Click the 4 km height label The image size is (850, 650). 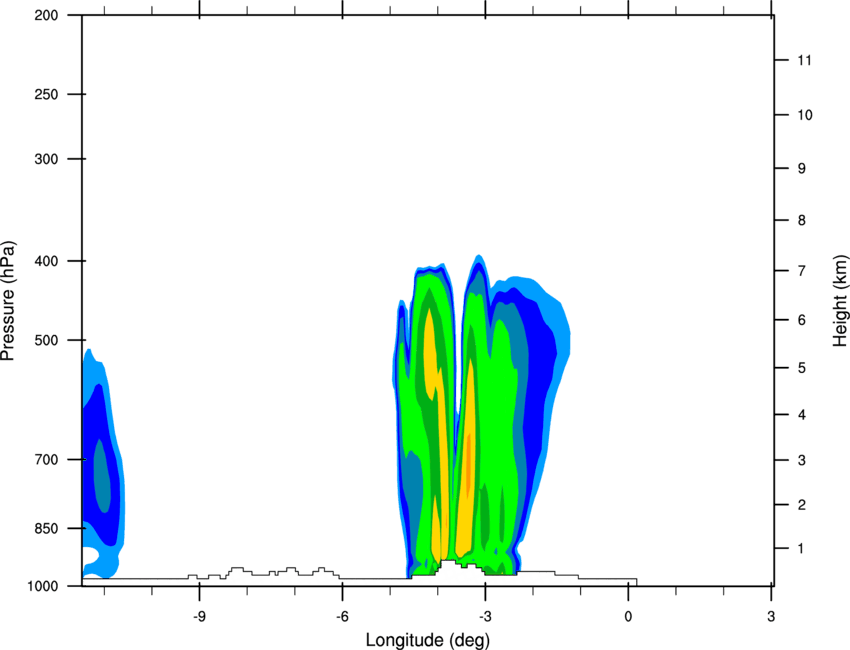[x=802, y=415]
